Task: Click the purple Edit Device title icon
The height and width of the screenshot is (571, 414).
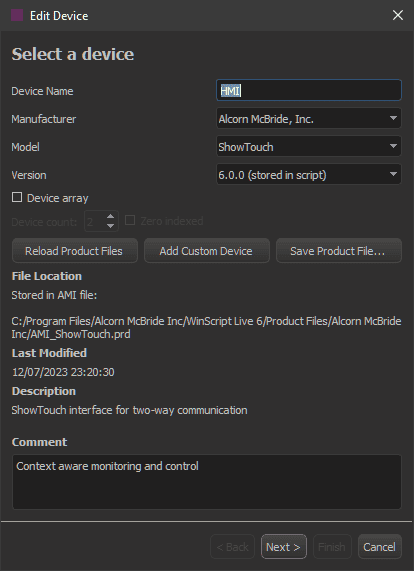Action: 17,15
